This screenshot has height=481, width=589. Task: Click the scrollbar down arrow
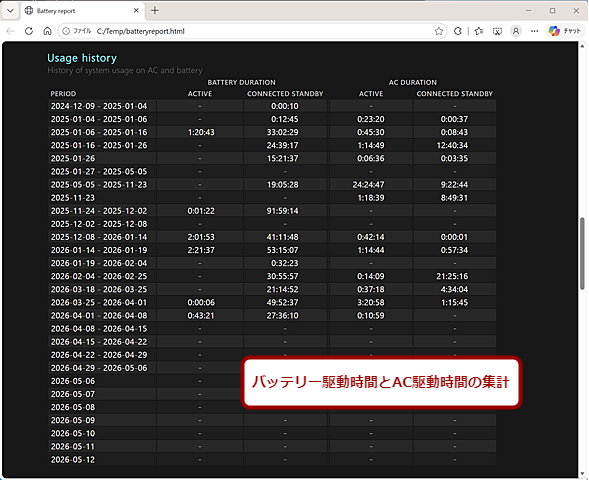(582, 474)
